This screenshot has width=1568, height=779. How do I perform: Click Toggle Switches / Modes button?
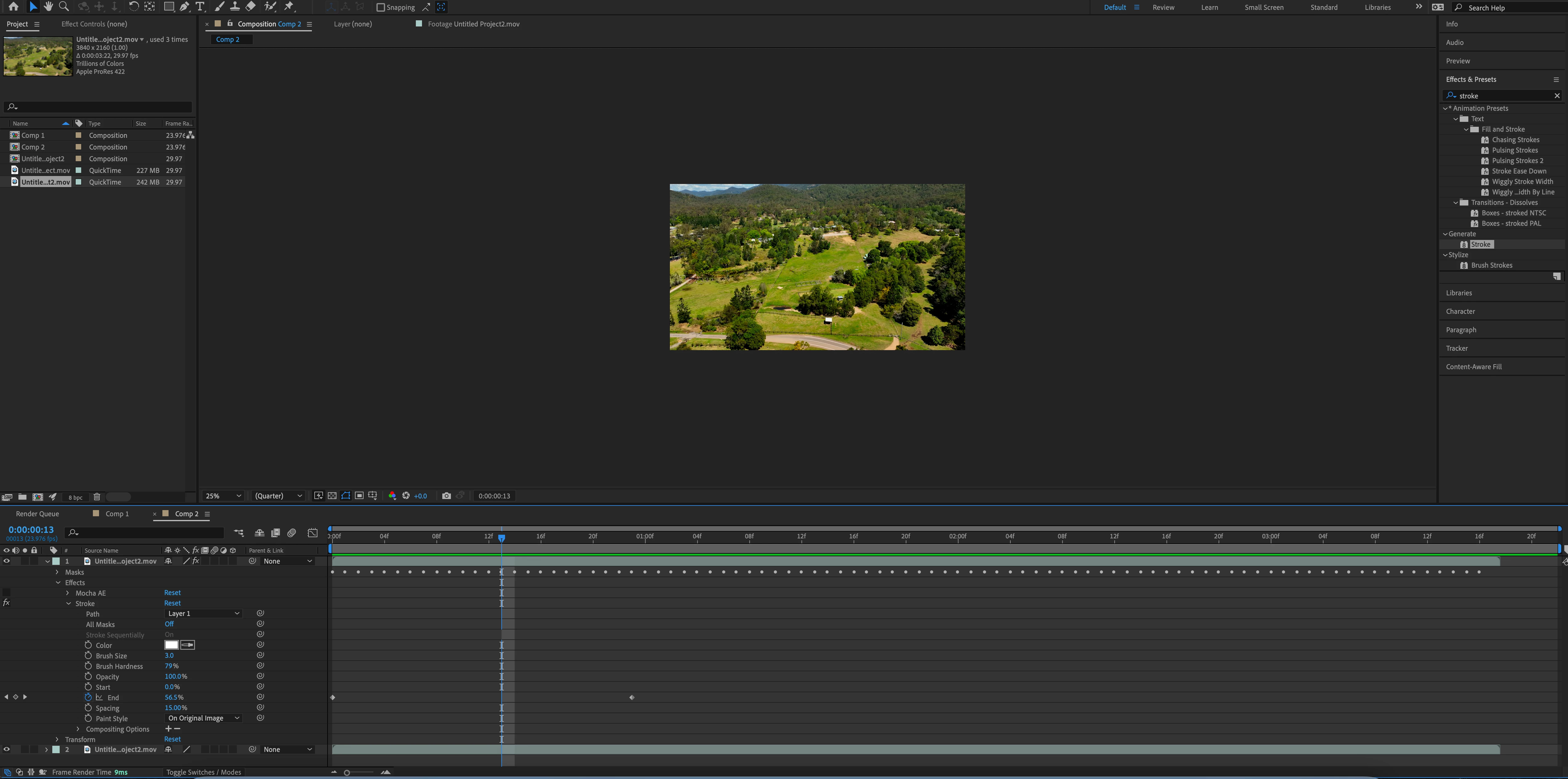pyautogui.click(x=203, y=772)
